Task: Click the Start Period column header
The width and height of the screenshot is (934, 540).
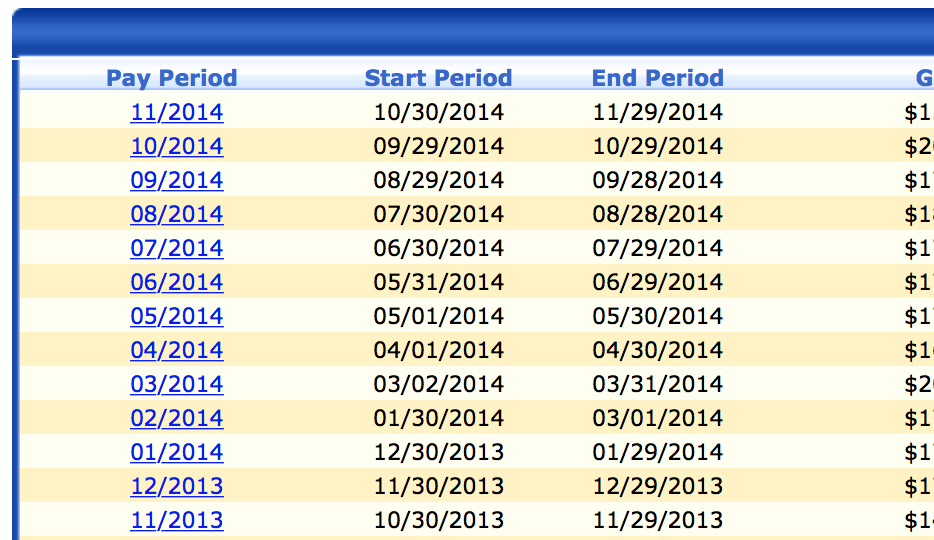Action: (438, 78)
